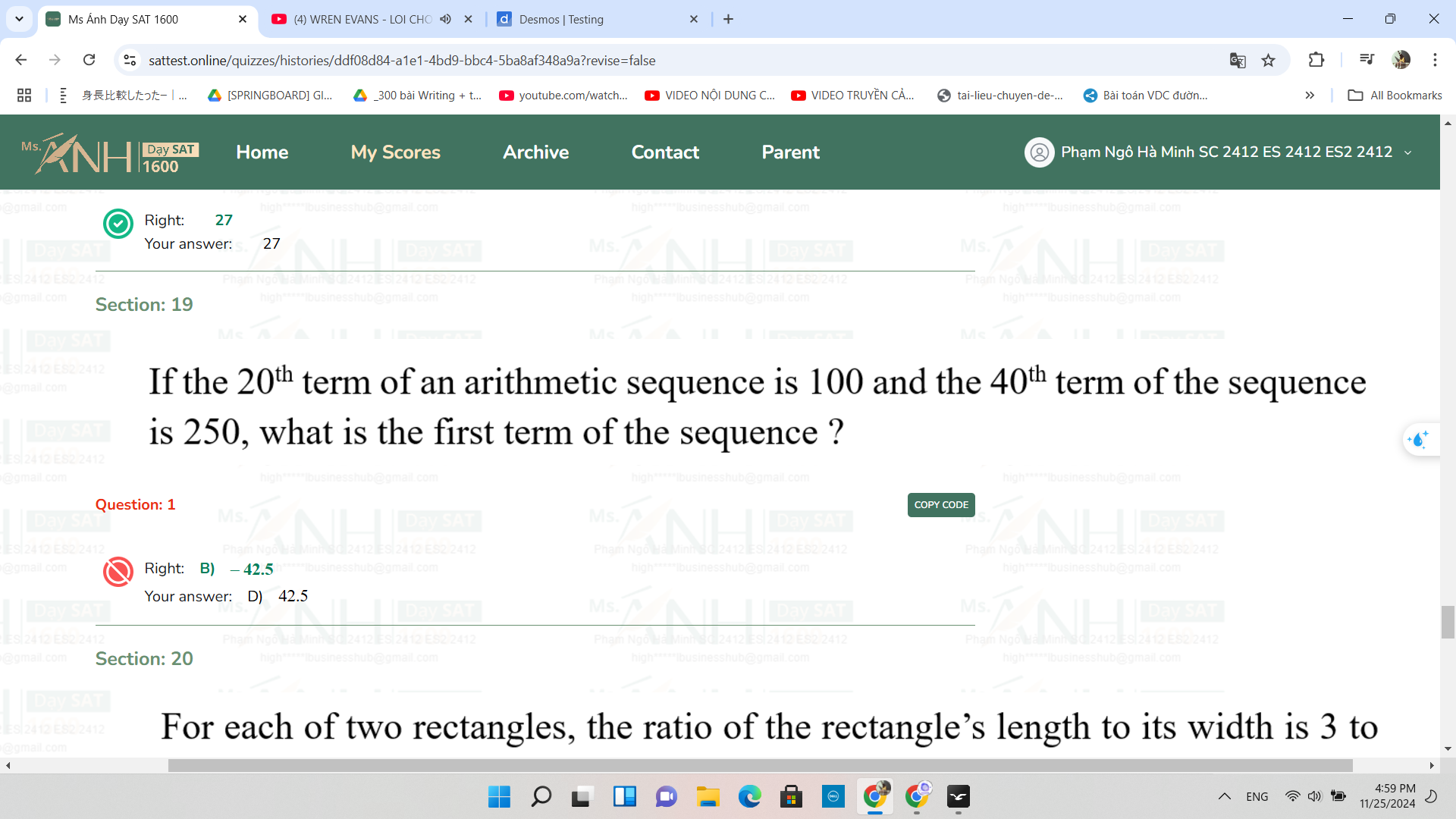Open My Scores page
1456x819 pixels.
pyautogui.click(x=395, y=152)
